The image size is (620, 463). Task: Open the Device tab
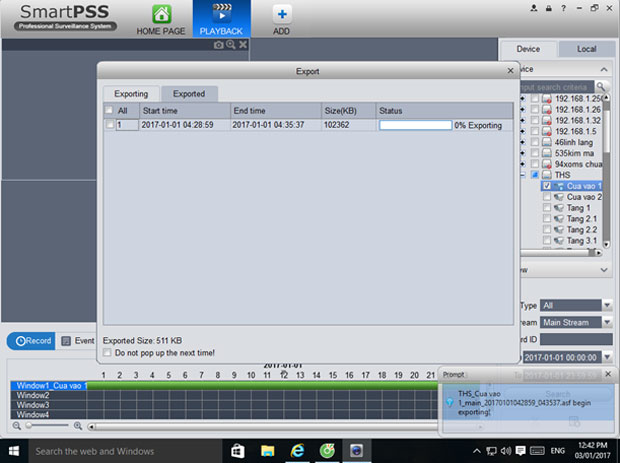coord(528,49)
